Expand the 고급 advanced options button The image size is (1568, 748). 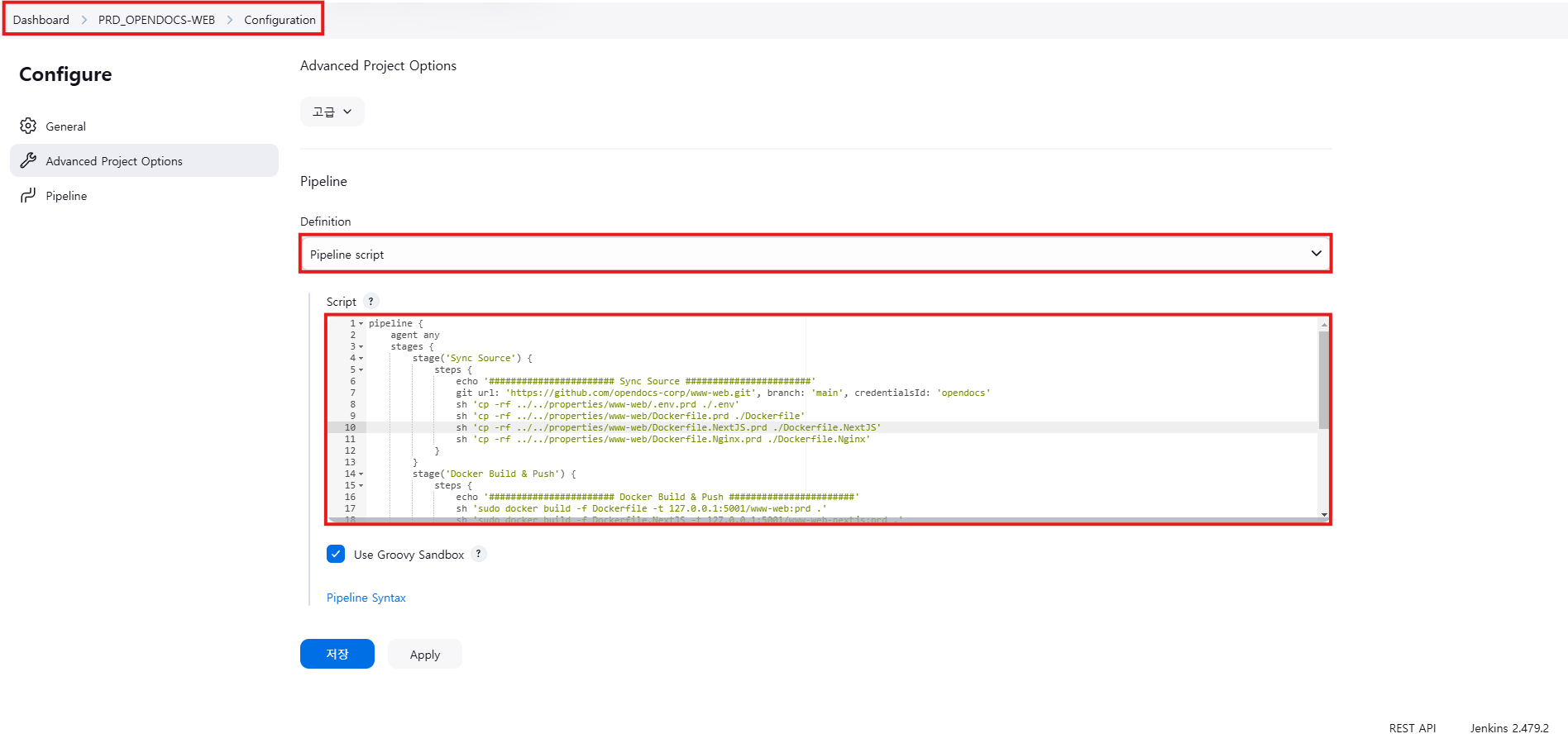(332, 112)
